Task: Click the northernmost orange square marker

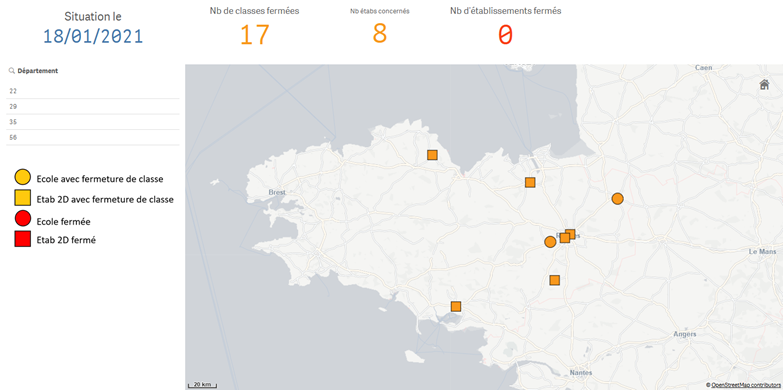Action: pyautogui.click(x=432, y=155)
